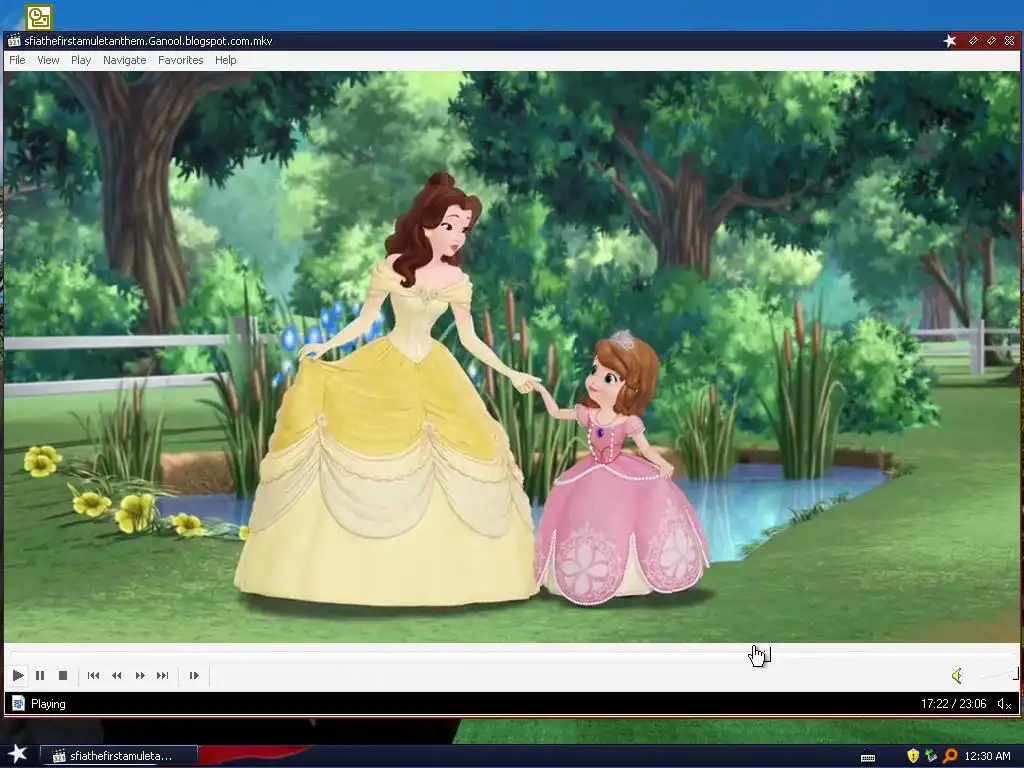Skip to the next file button
The height and width of the screenshot is (768, 1024).
163,675
